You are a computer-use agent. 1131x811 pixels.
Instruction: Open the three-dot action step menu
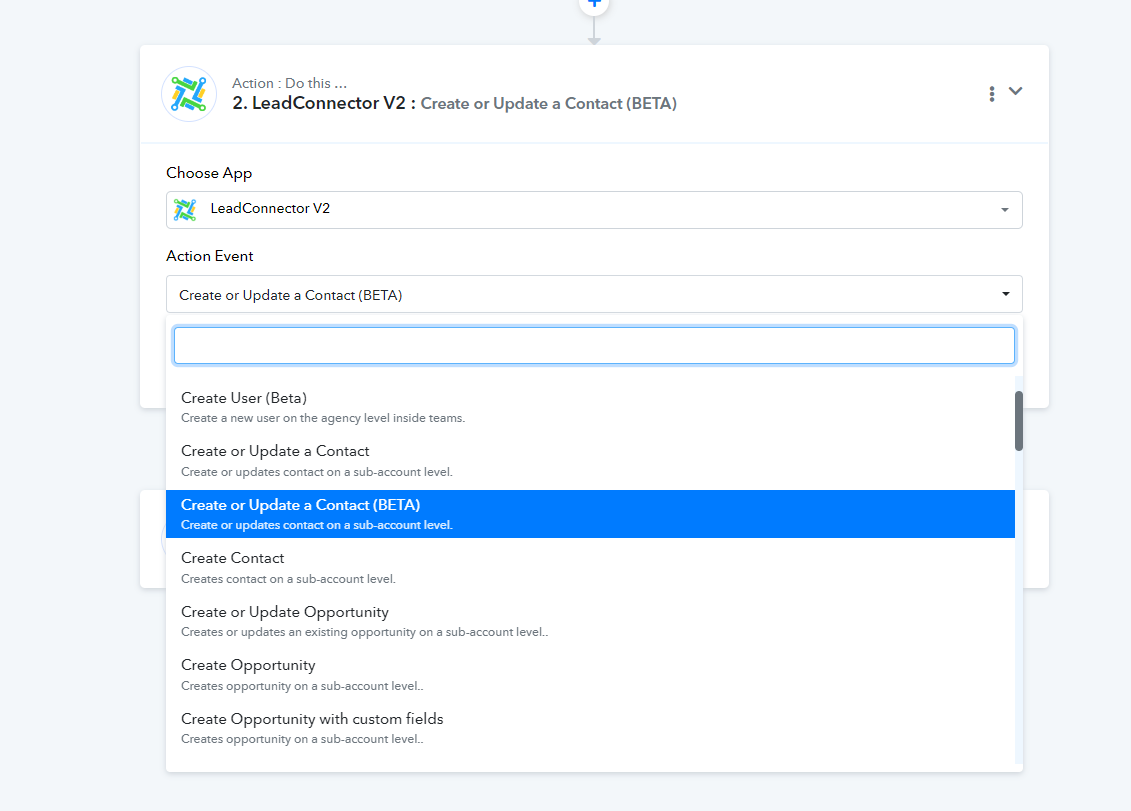click(992, 94)
